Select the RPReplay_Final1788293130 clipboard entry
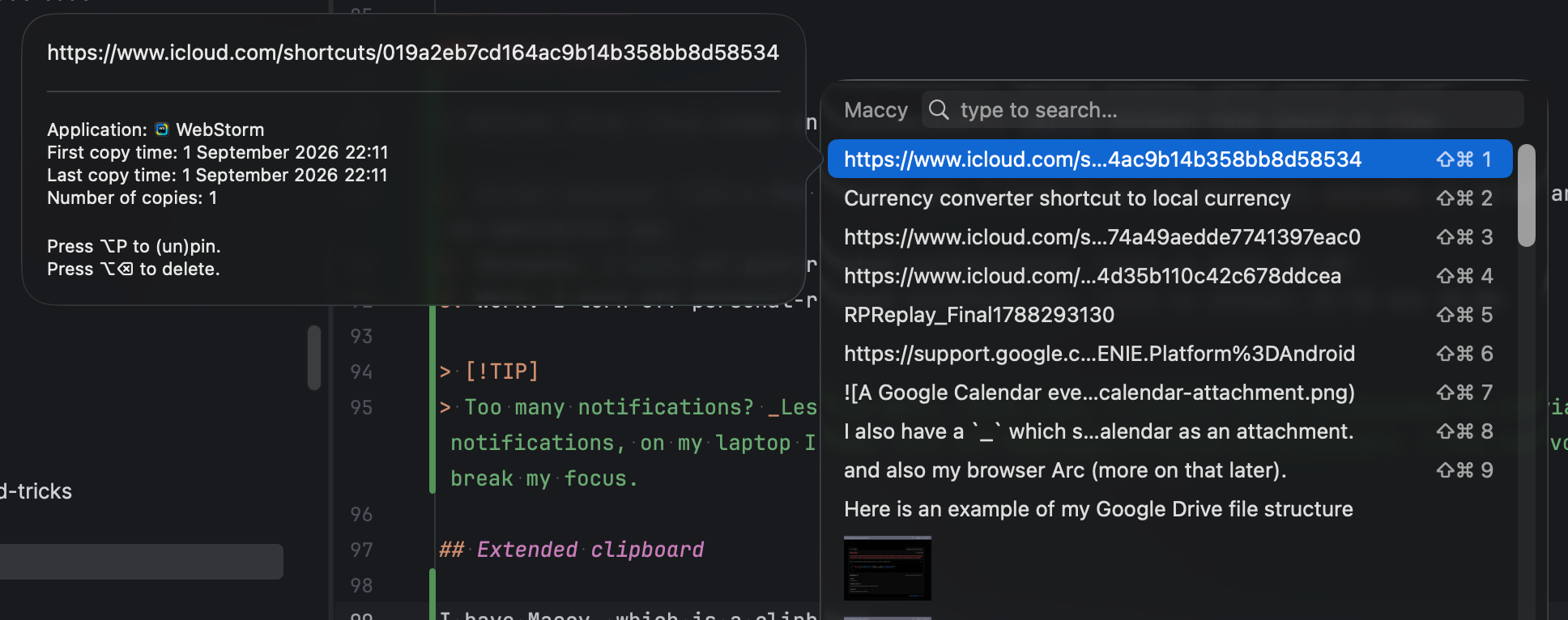 (1170, 315)
